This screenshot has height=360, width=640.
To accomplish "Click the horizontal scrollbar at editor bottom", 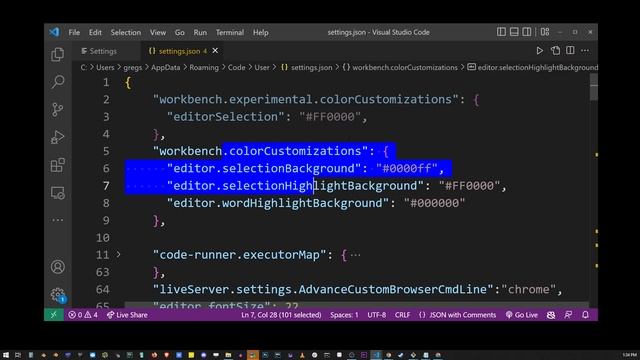I will [356, 304].
